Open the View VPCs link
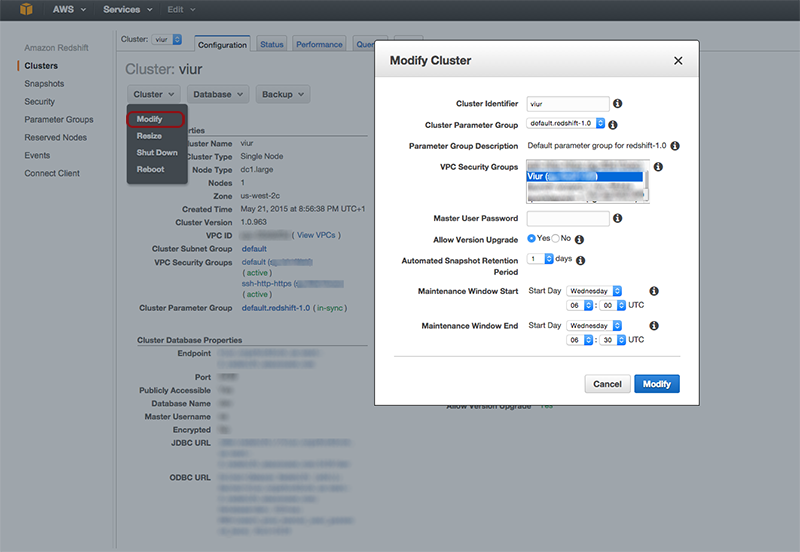This screenshot has width=800, height=552. click(x=316, y=235)
